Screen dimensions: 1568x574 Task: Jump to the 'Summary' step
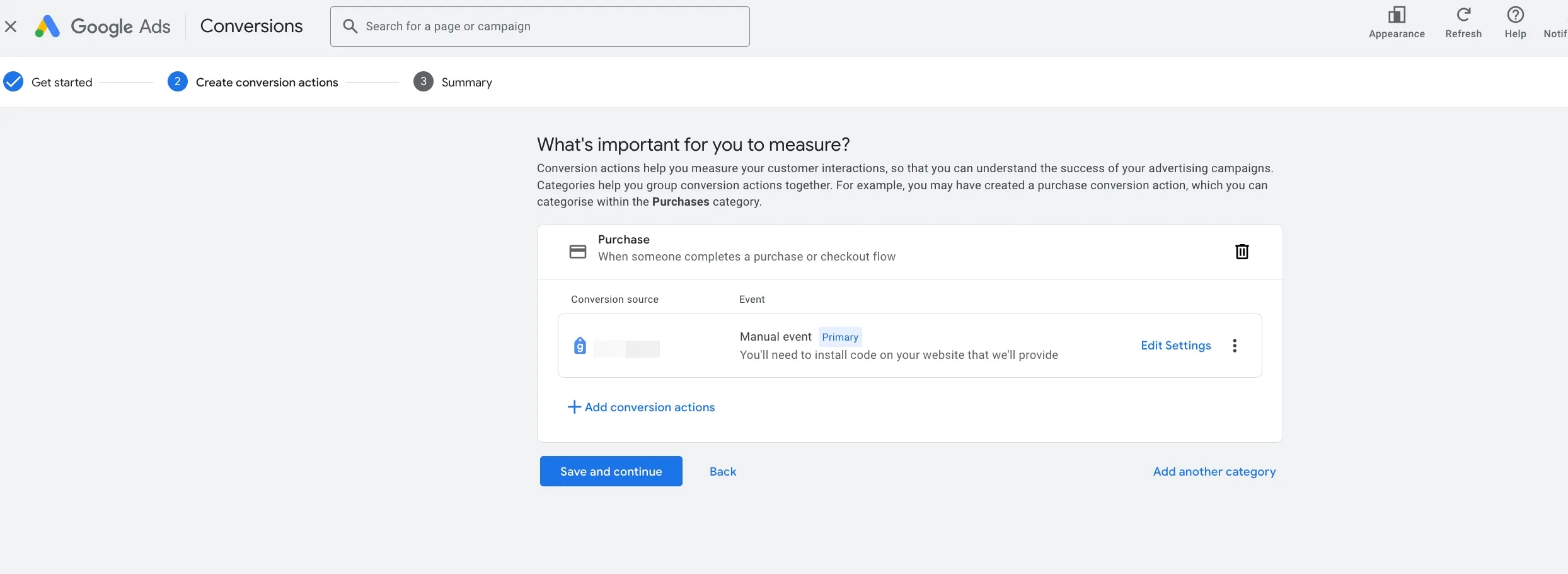point(453,82)
